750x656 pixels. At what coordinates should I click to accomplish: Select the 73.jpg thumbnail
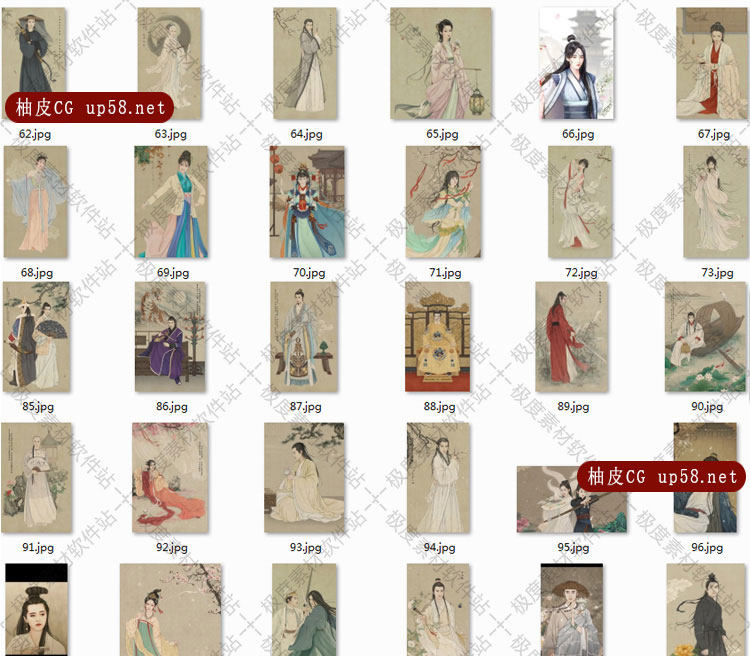tap(716, 202)
